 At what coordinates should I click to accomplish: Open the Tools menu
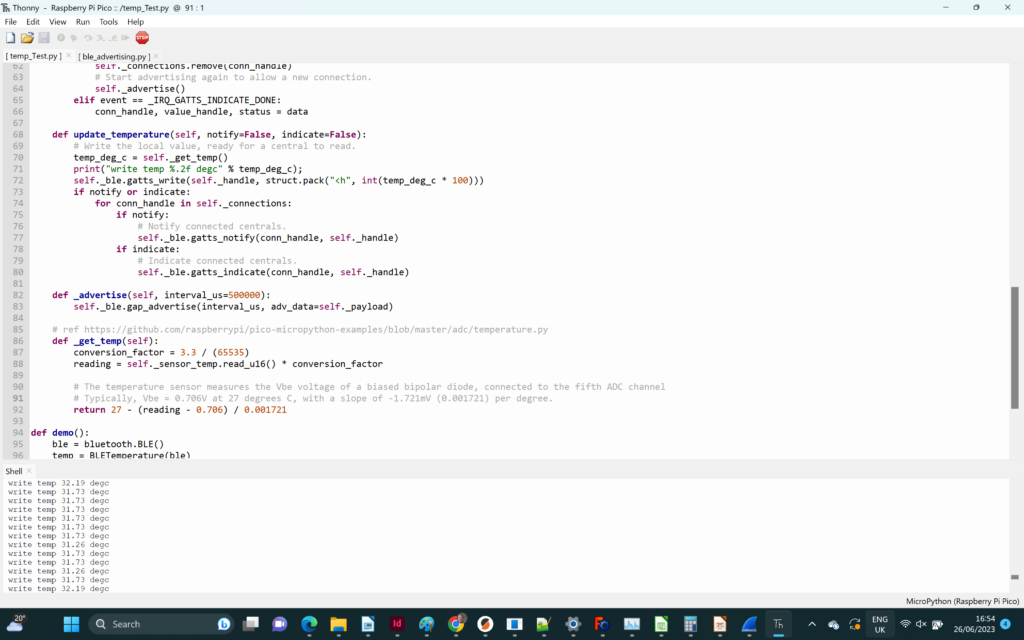point(108,21)
